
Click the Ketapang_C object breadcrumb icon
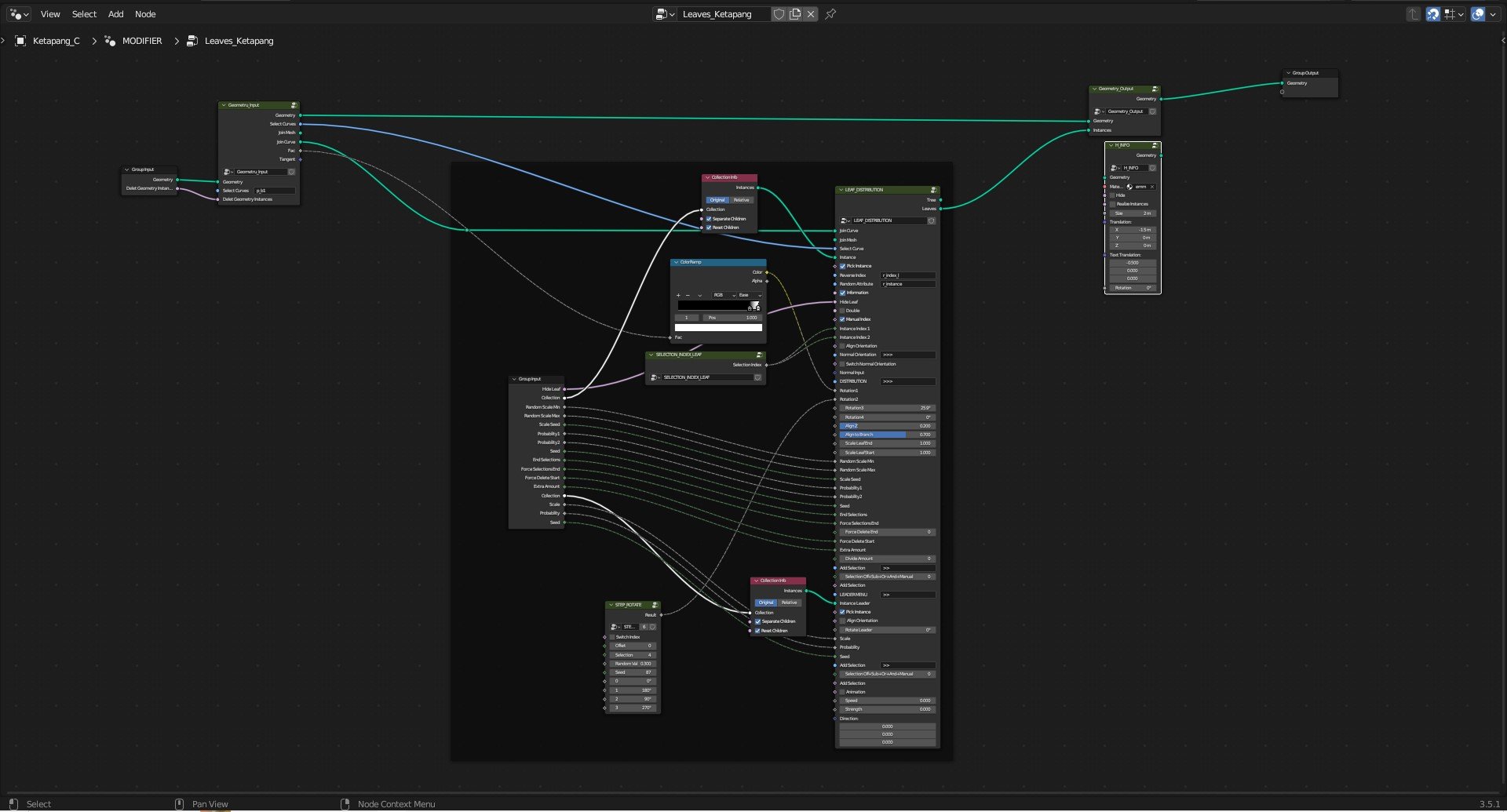pyautogui.click(x=21, y=41)
